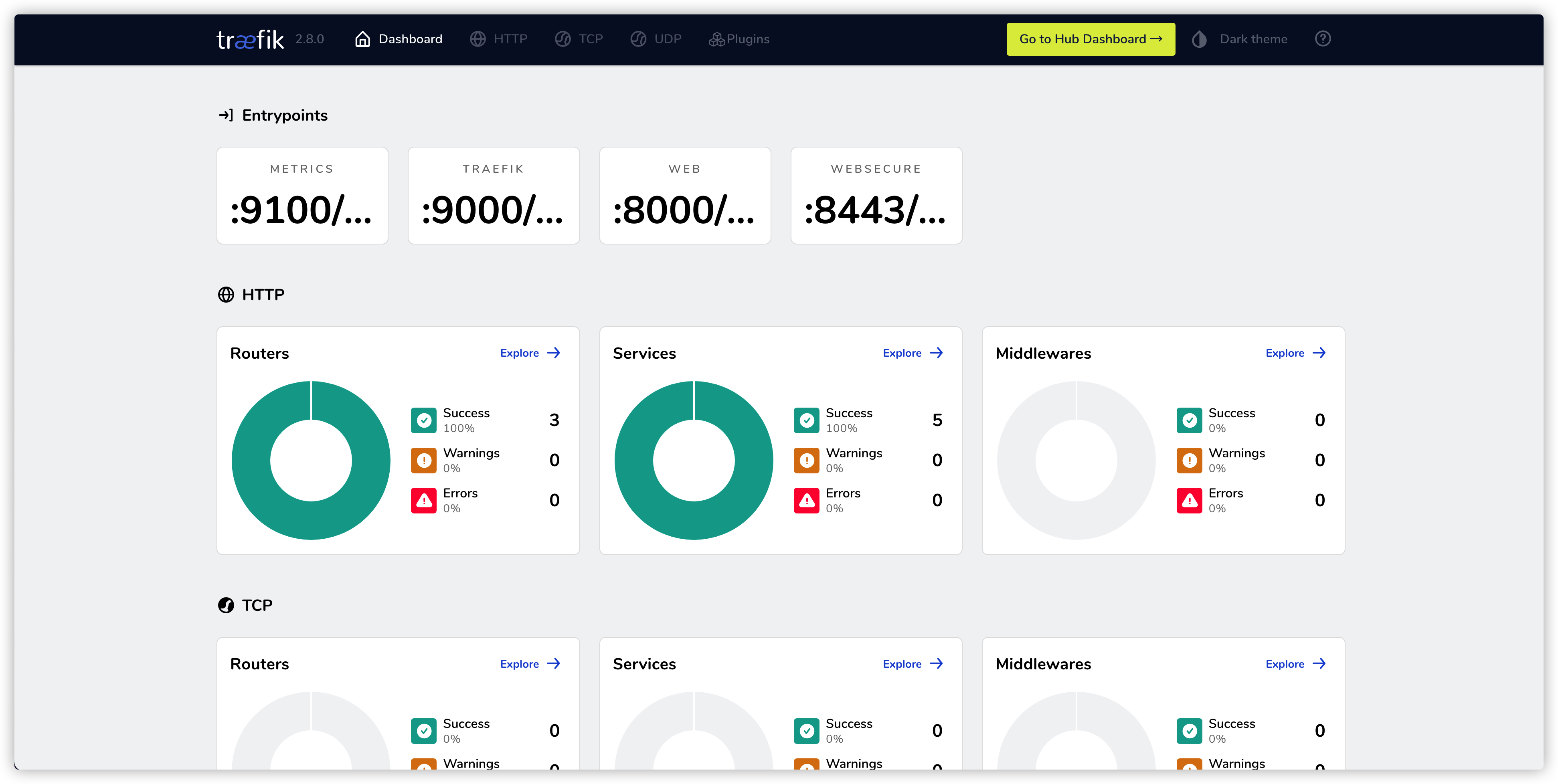
Task: Open the Dashboard home tab
Action: point(398,39)
